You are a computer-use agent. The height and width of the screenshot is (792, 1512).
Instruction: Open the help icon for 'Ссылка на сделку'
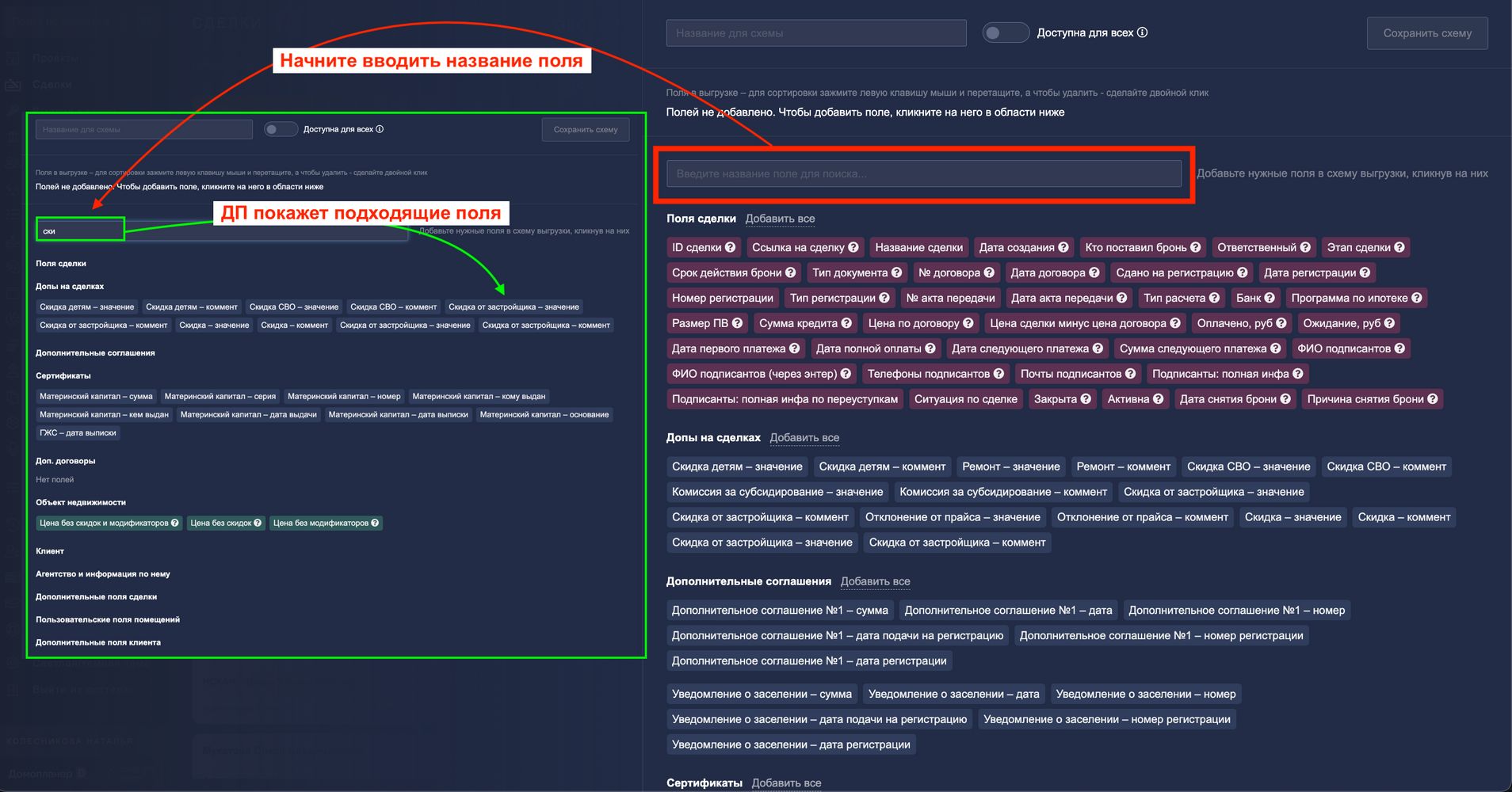click(853, 247)
